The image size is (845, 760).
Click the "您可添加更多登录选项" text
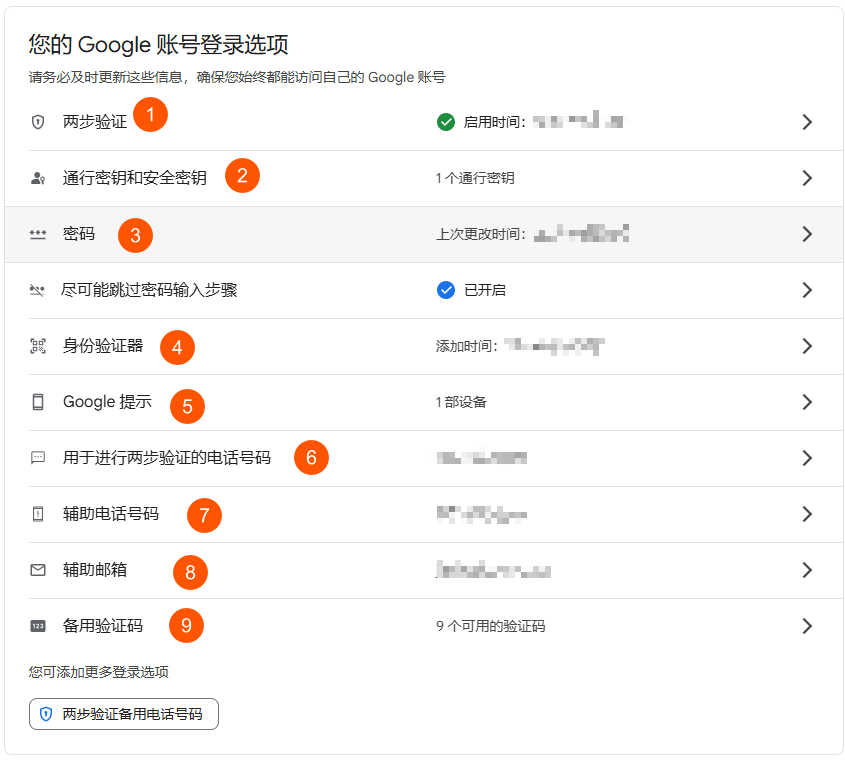[x=99, y=672]
